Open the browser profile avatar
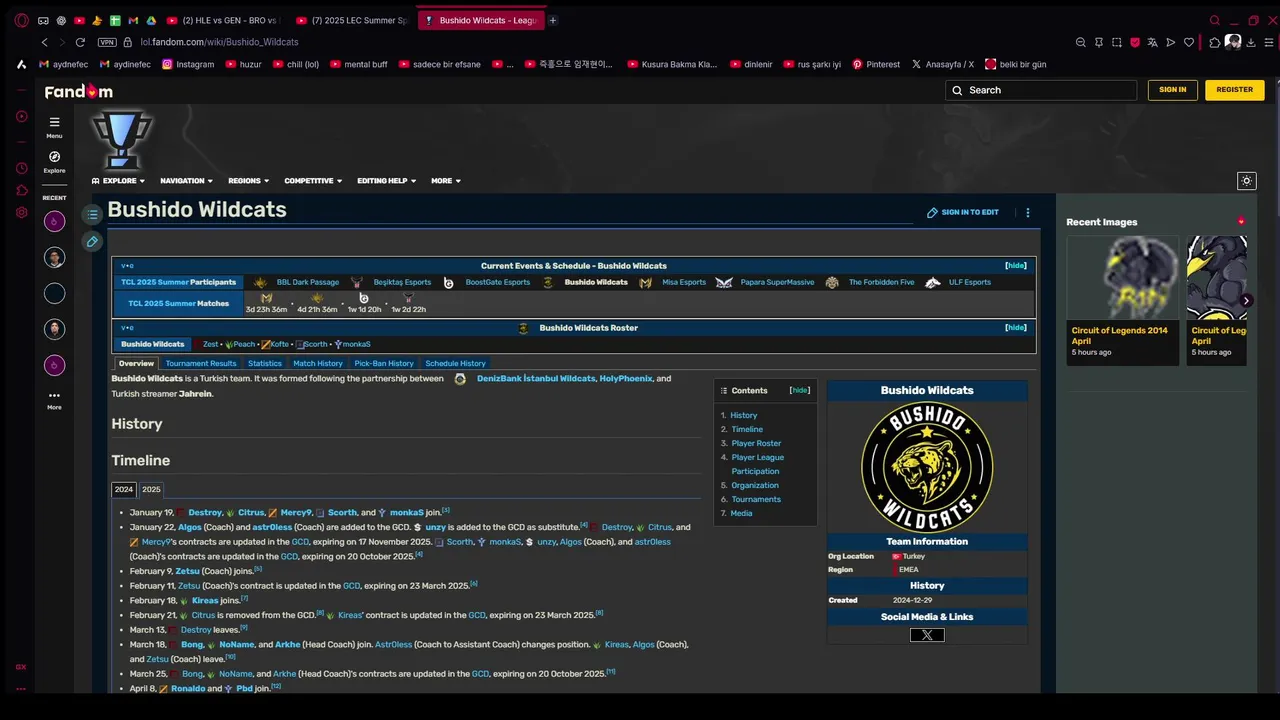This screenshot has height=720, width=1280. point(1233,42)
